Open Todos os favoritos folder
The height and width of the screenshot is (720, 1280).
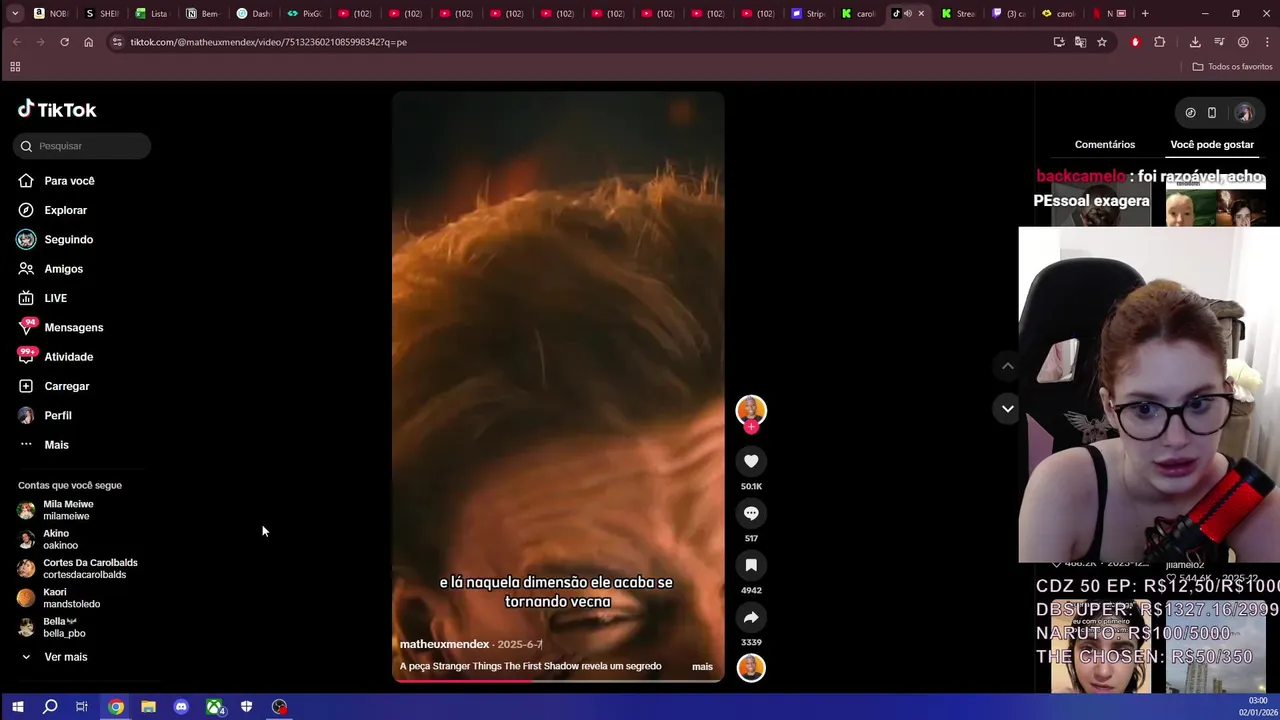point(1232,67)
